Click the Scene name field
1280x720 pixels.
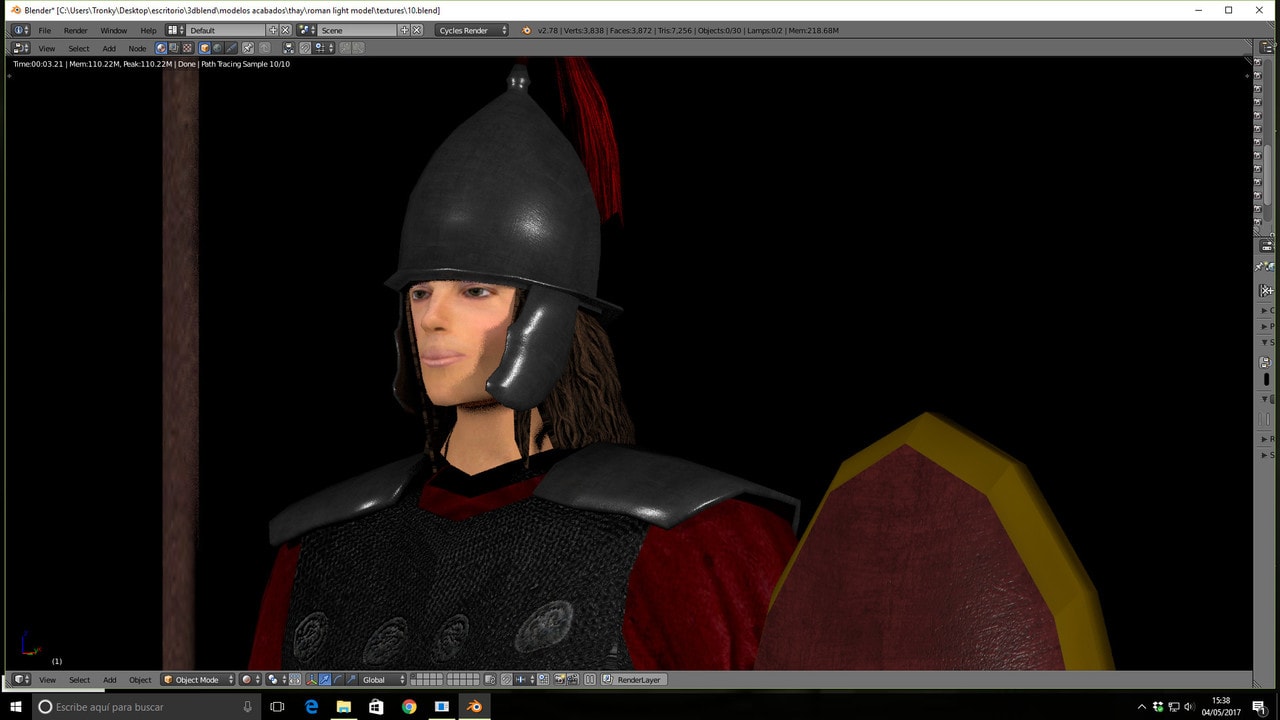(x=356, y=30)
